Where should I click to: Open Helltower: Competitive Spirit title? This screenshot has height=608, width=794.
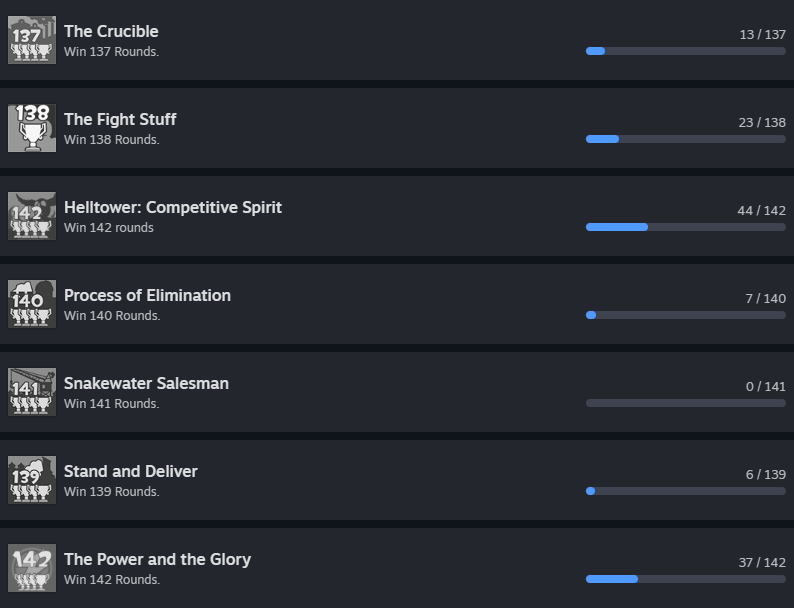coord(173,207)
